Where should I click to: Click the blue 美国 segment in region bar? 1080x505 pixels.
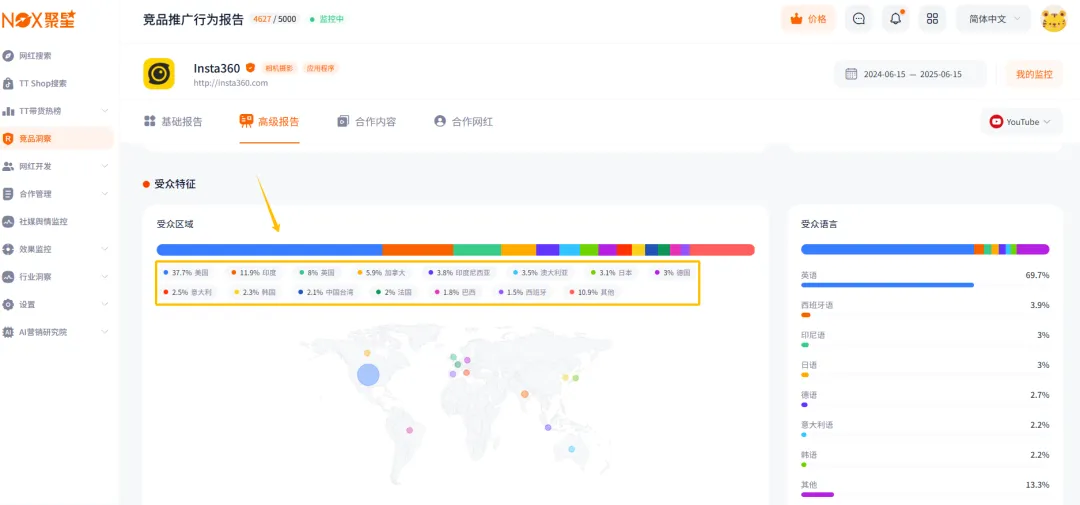[x=269, y=249]
